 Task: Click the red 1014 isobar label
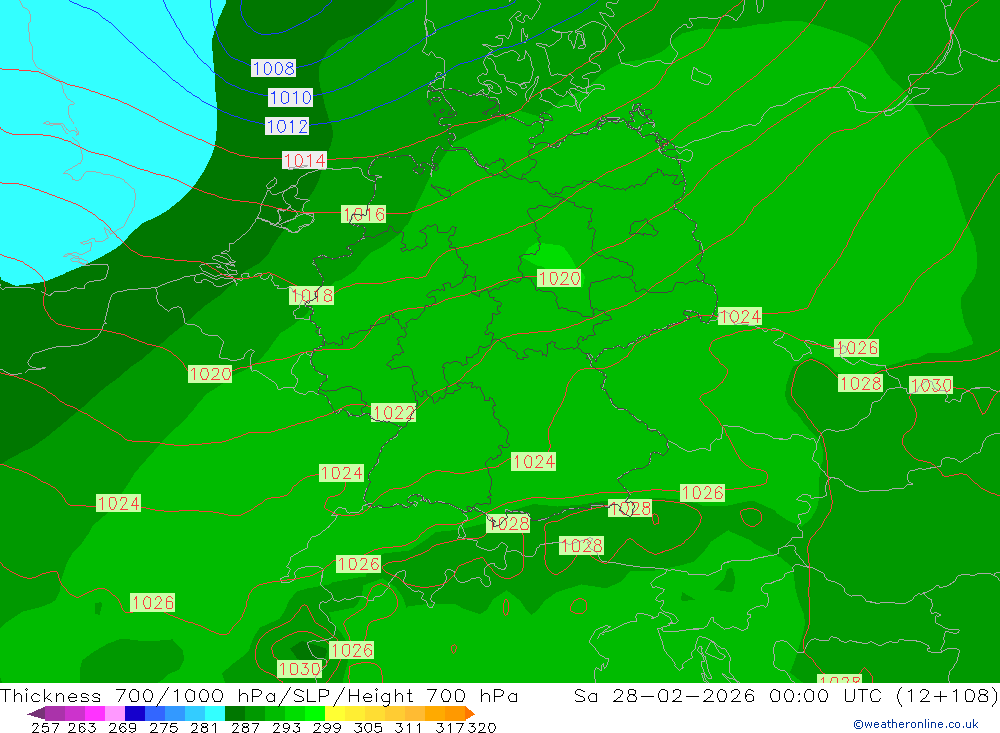tap(305, 160)
